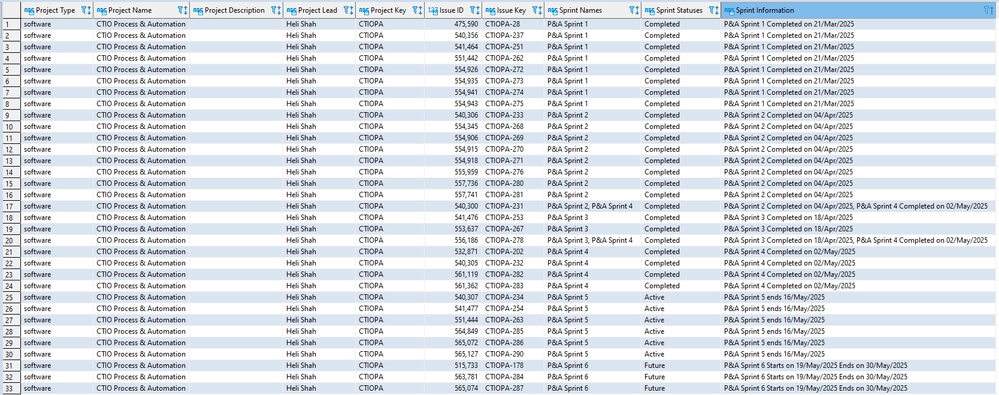Image resolution: width=999 pixels, height=395 pixels.
Task: Click Sprint Names cell in CTIOPA-253 row
Action: (x=593, y=218)
